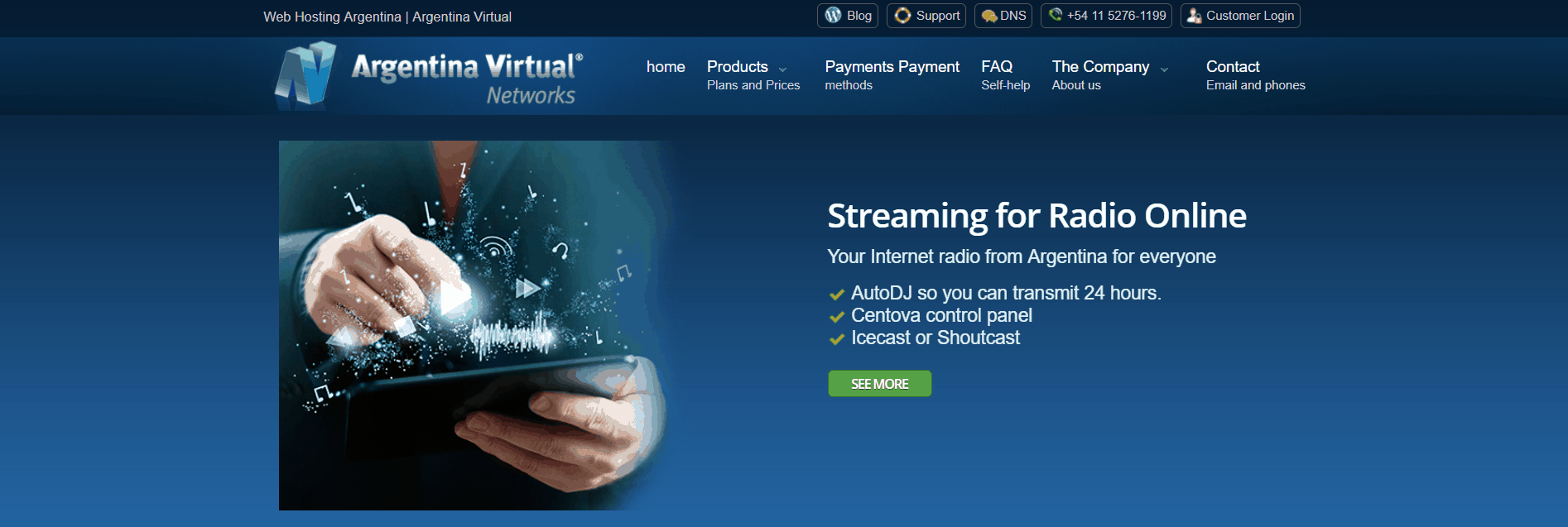Click 'Your Internet radio from Argentina for everyone'
Image resolution: width=1568 pixels, height=527 pixels.
tap(1022, 256)
